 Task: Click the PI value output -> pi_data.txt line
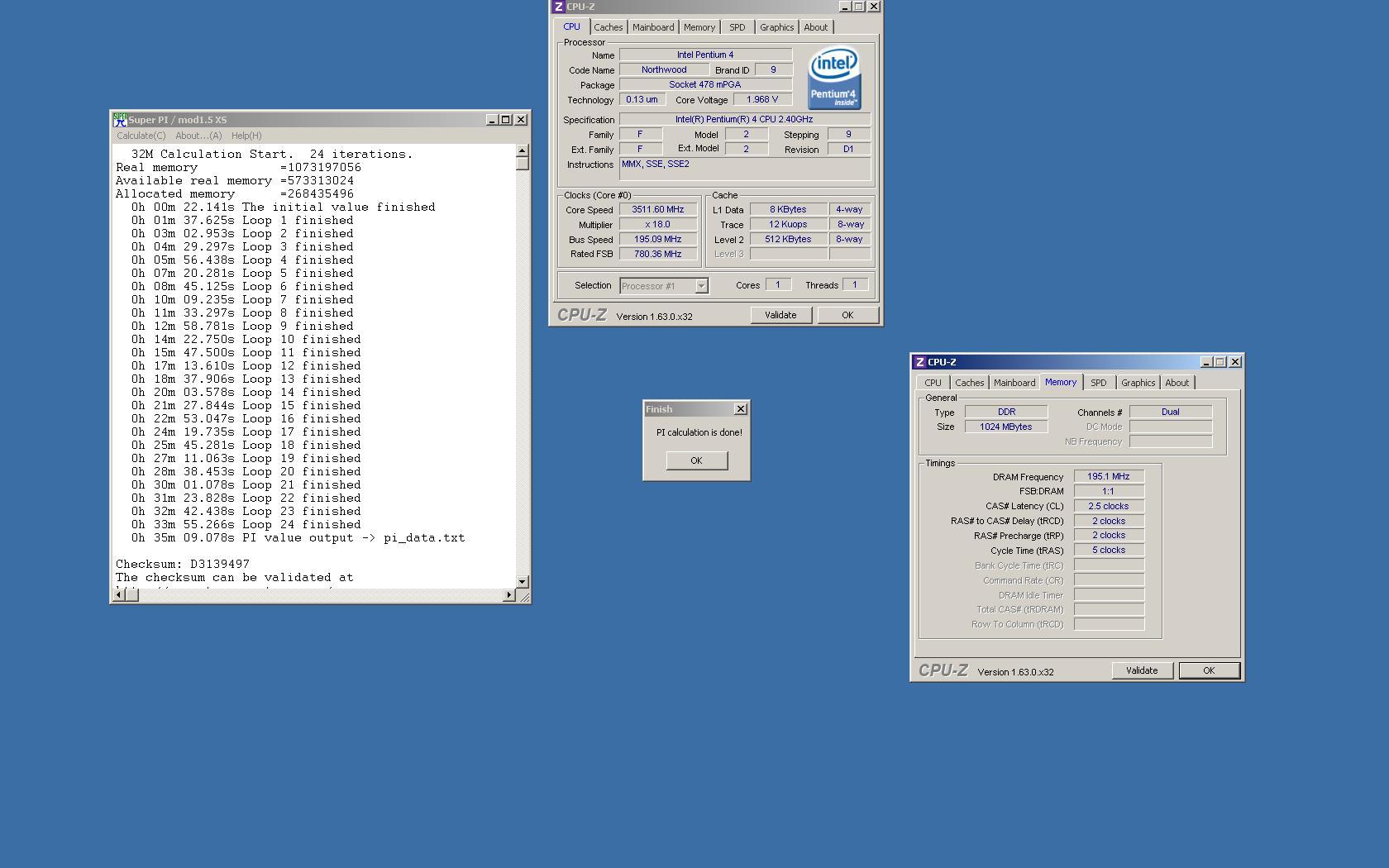click(298, 538)
